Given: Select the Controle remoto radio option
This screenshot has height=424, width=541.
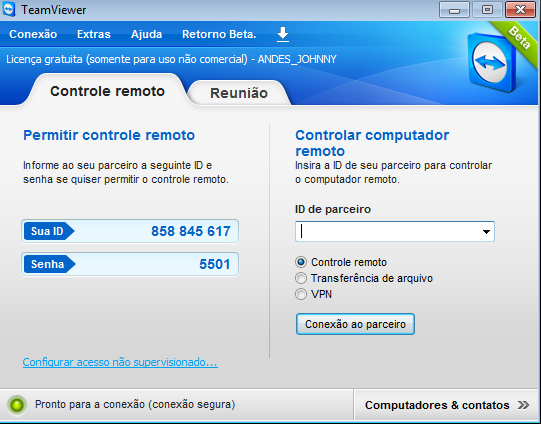Looking at the screenshot, I should coord(301,262).
